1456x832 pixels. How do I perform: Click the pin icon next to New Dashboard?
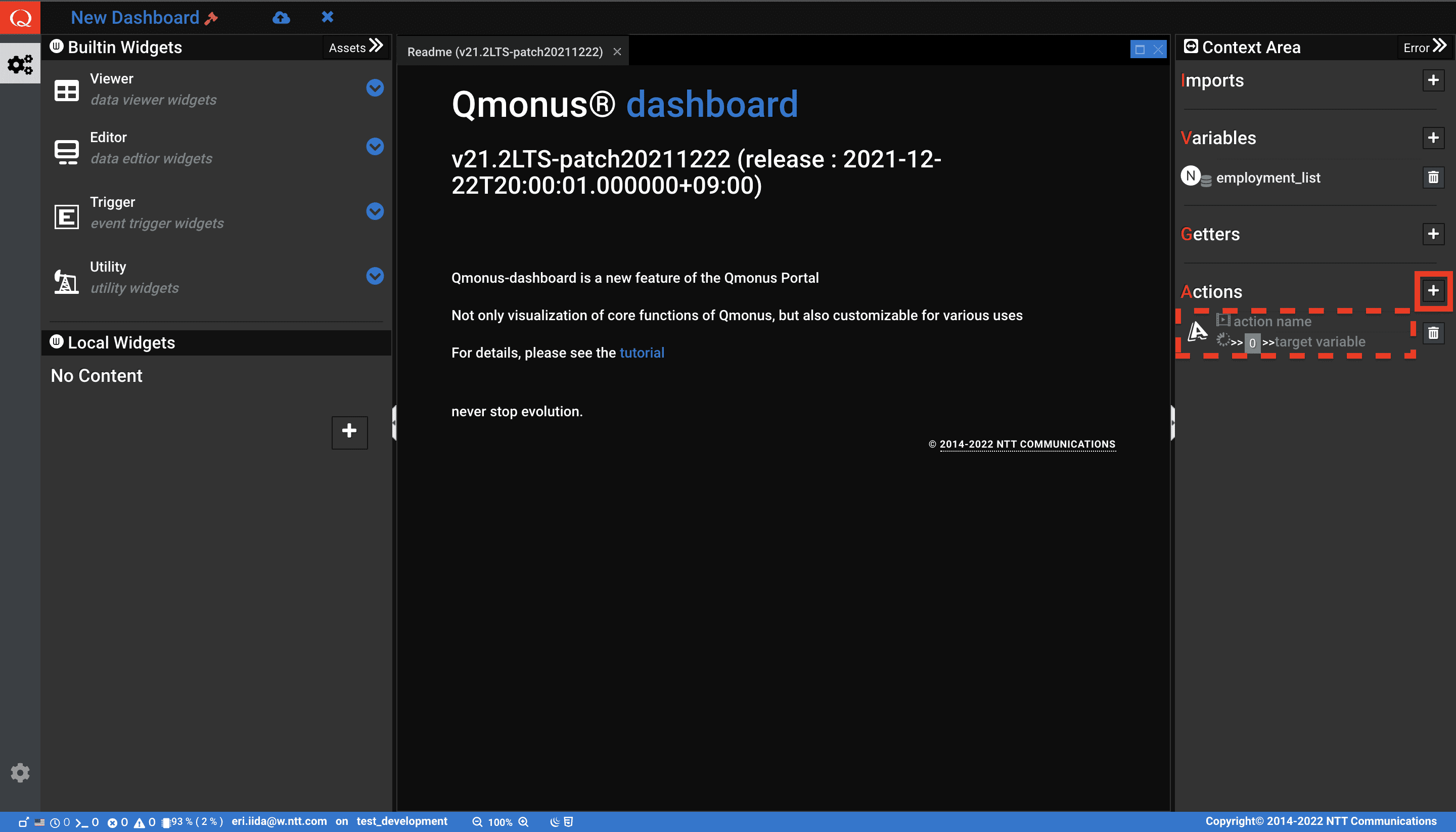211,18
